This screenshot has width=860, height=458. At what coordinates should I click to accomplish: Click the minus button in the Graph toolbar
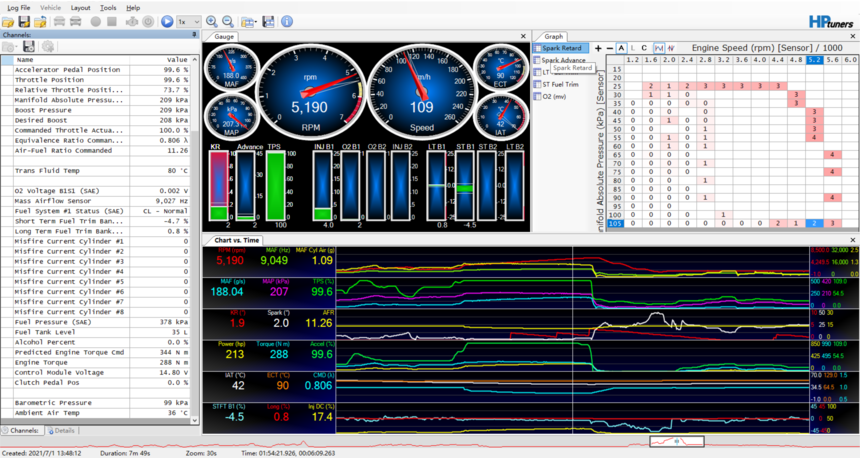click(609, 48)
